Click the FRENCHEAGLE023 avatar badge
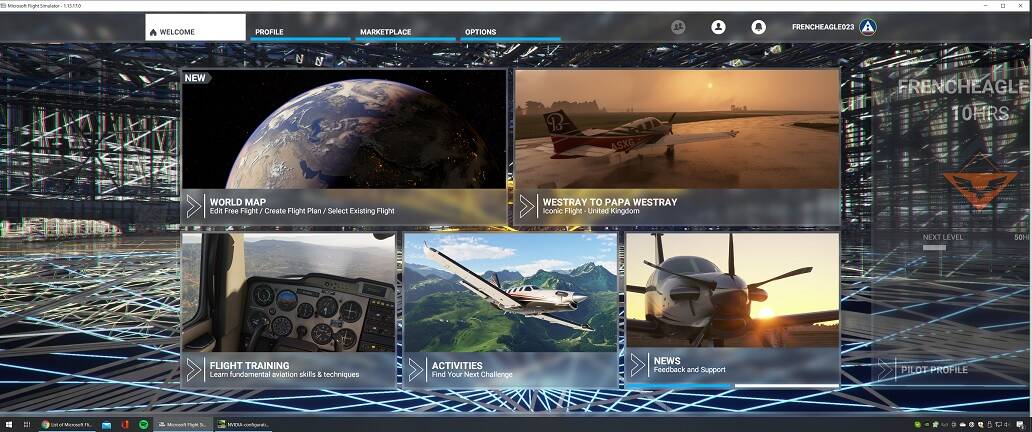Image resolution: width=1032 pixels, height=432 pixels. click(868, 27)
